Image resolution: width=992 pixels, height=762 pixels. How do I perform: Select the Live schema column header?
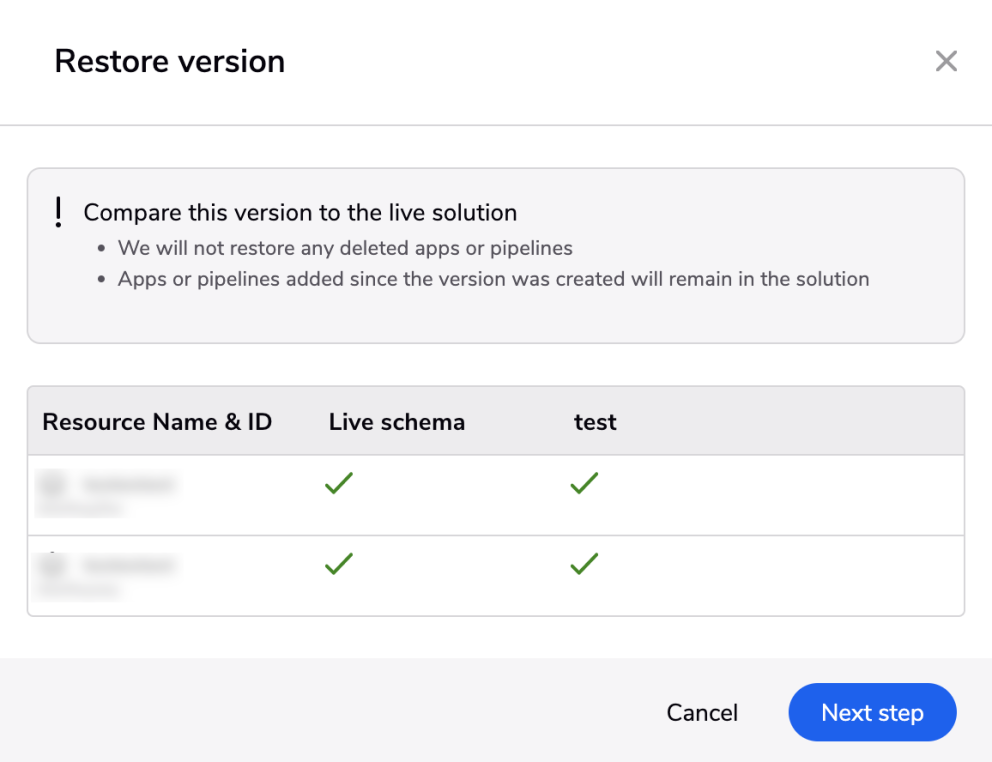click(396, 422)
